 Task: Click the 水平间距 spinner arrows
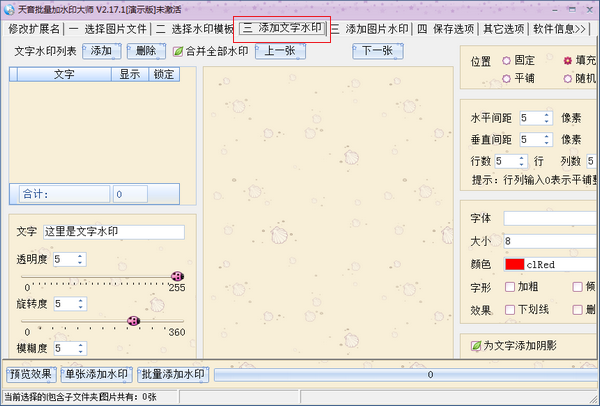548,118
